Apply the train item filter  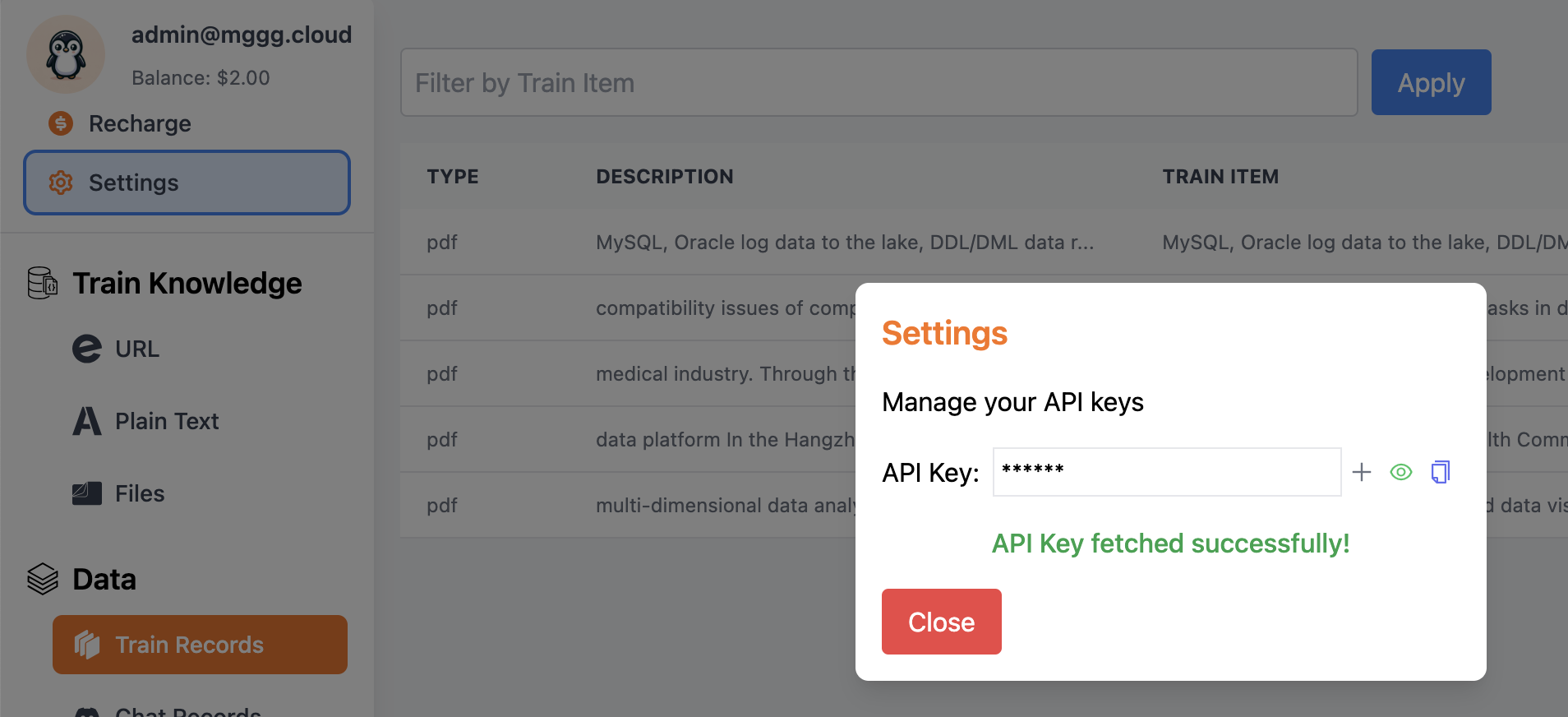coord(1430,82)
